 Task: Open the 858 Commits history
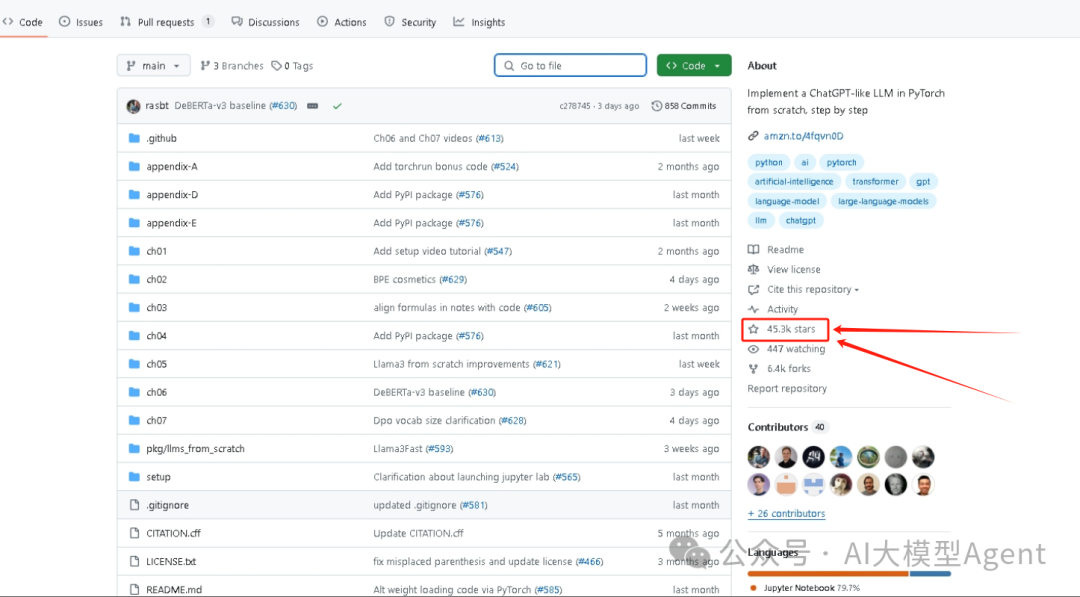tap(684, 106)
